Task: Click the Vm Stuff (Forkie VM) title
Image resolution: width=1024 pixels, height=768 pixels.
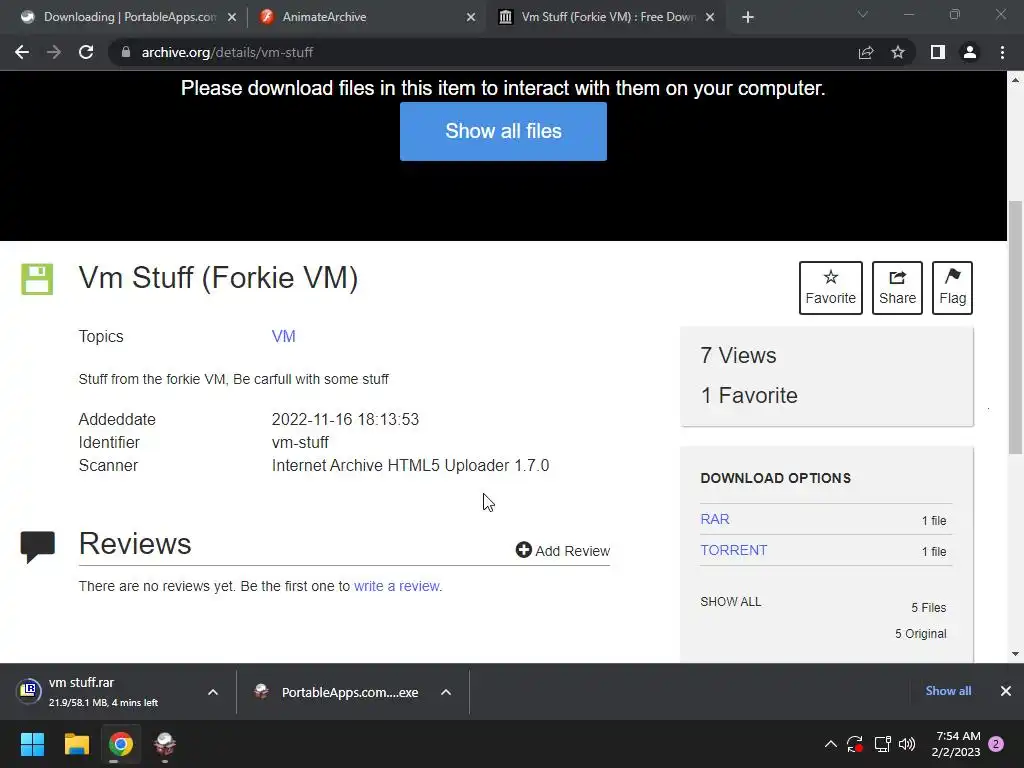Action: click(218, 278)
